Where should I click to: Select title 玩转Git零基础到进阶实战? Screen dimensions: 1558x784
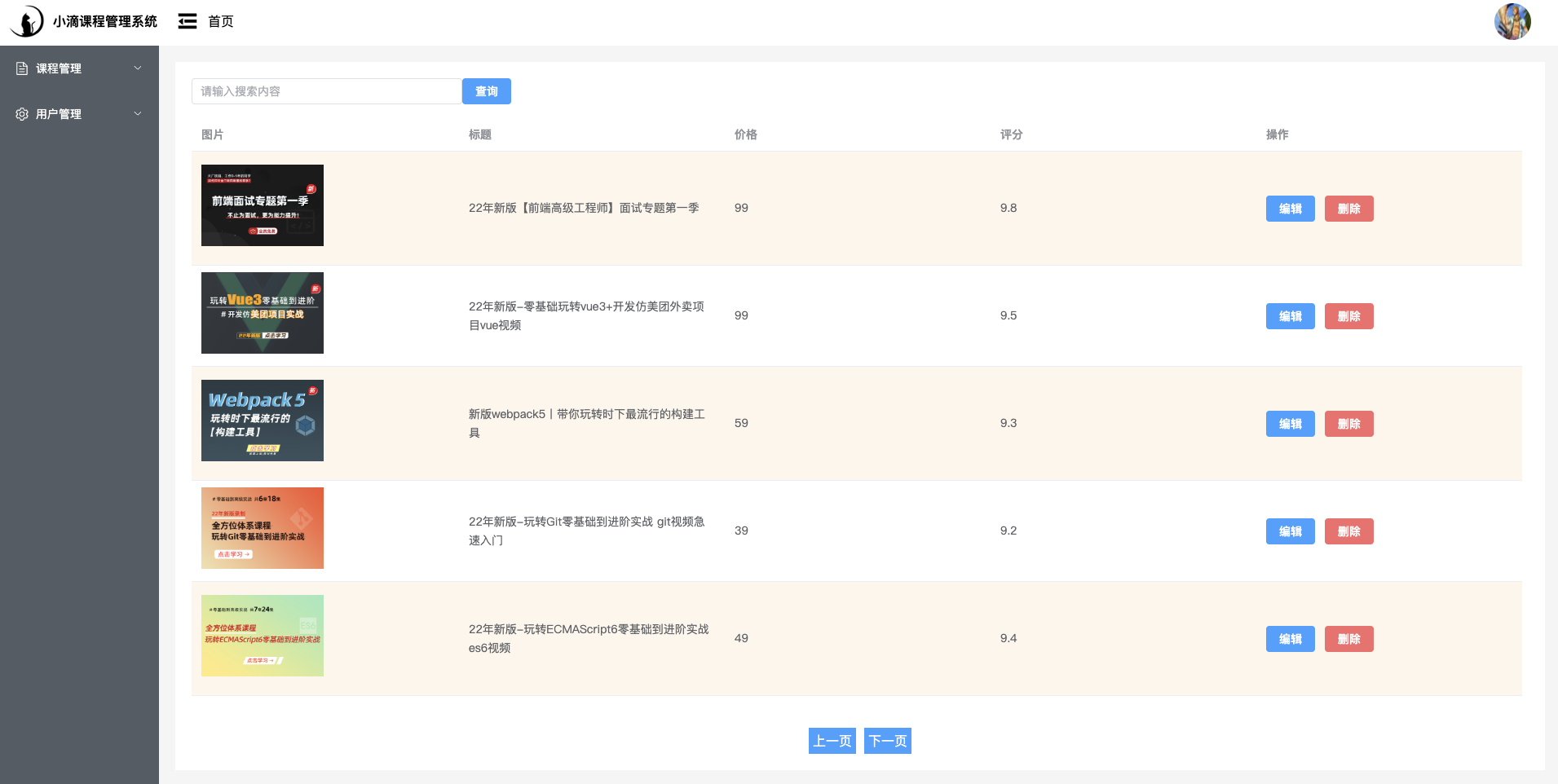[x=587, y=531]
